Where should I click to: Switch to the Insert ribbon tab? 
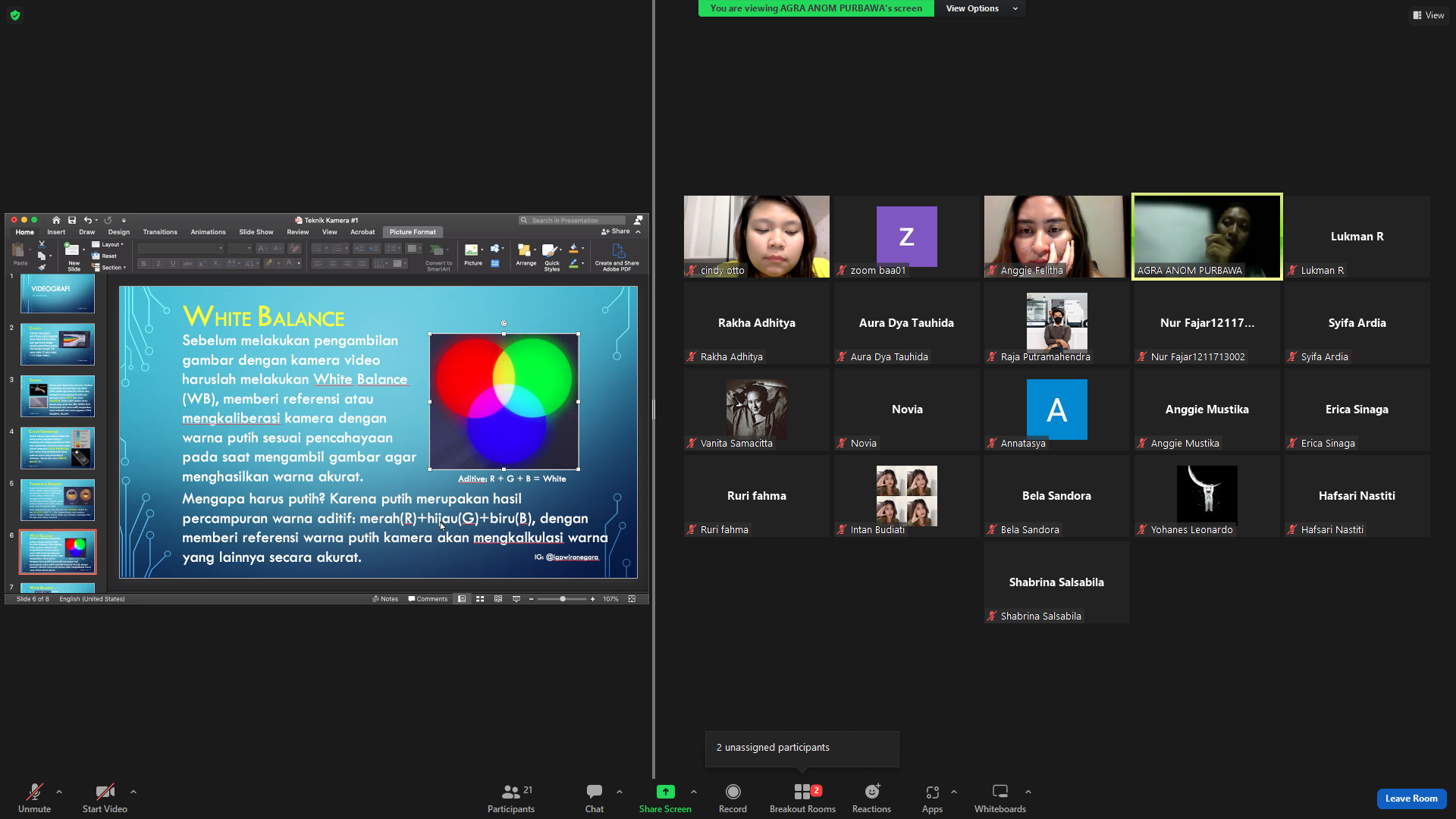click(x=56, y=232)
